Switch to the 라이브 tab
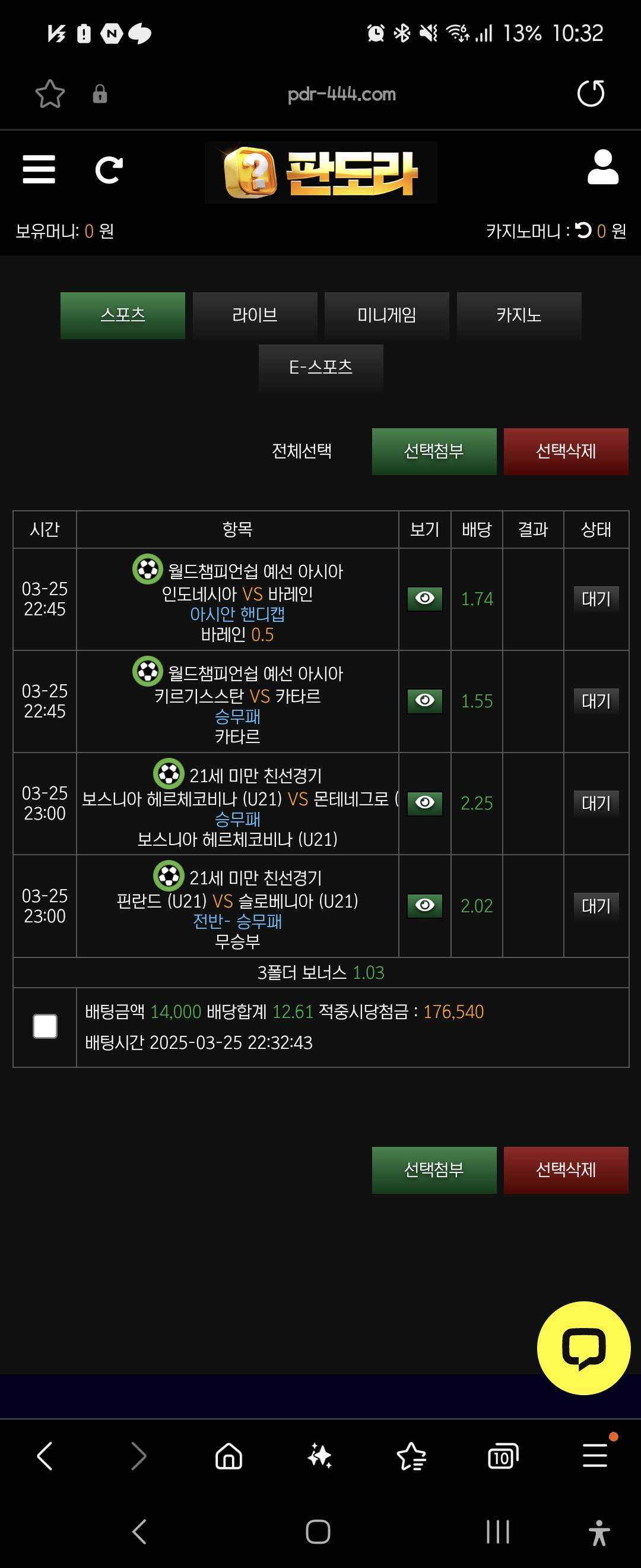This screenshot has height=1568, width=641. 255,315
